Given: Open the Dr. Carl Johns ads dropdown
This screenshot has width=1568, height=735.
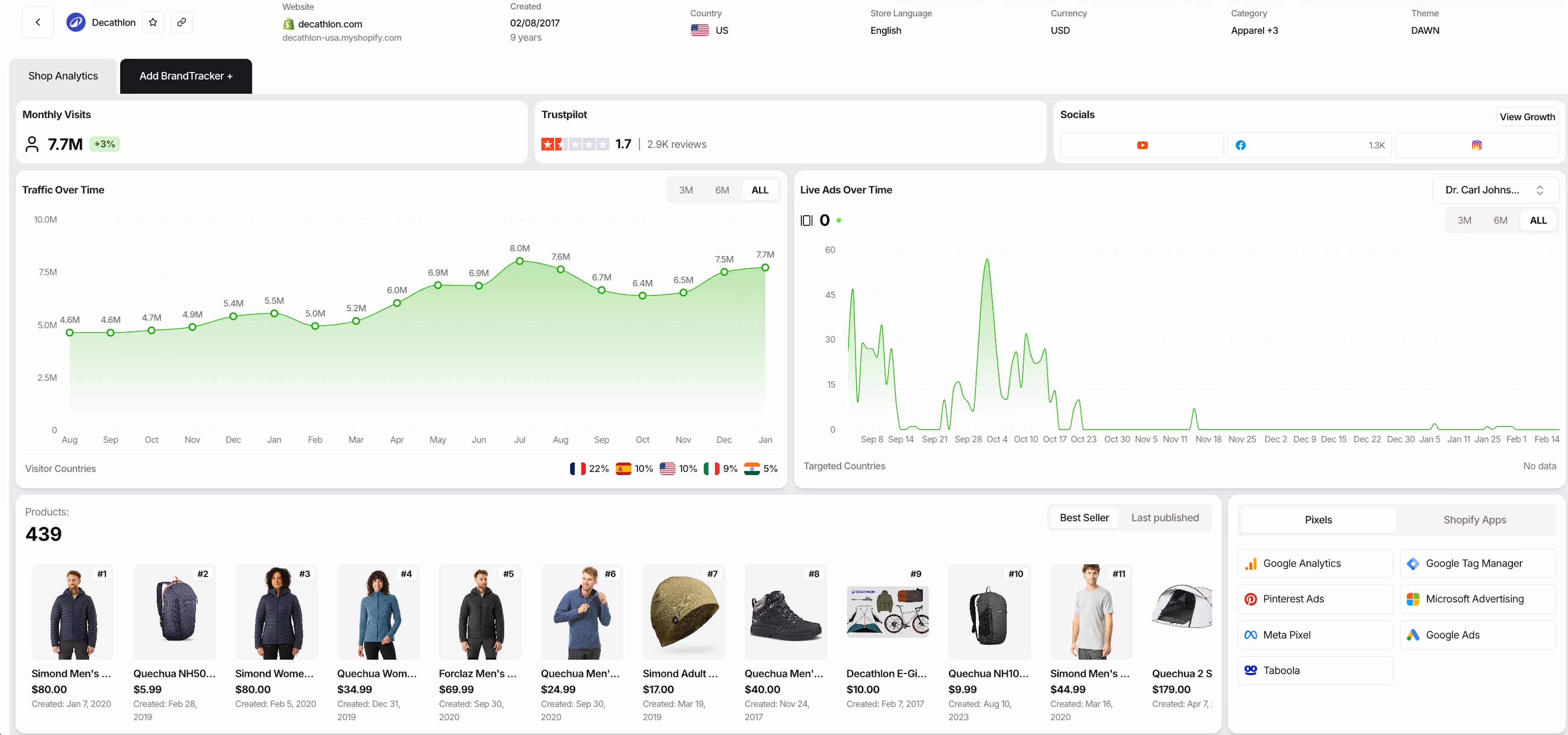Looking at the screenshot, I should tap(1494, 189).
